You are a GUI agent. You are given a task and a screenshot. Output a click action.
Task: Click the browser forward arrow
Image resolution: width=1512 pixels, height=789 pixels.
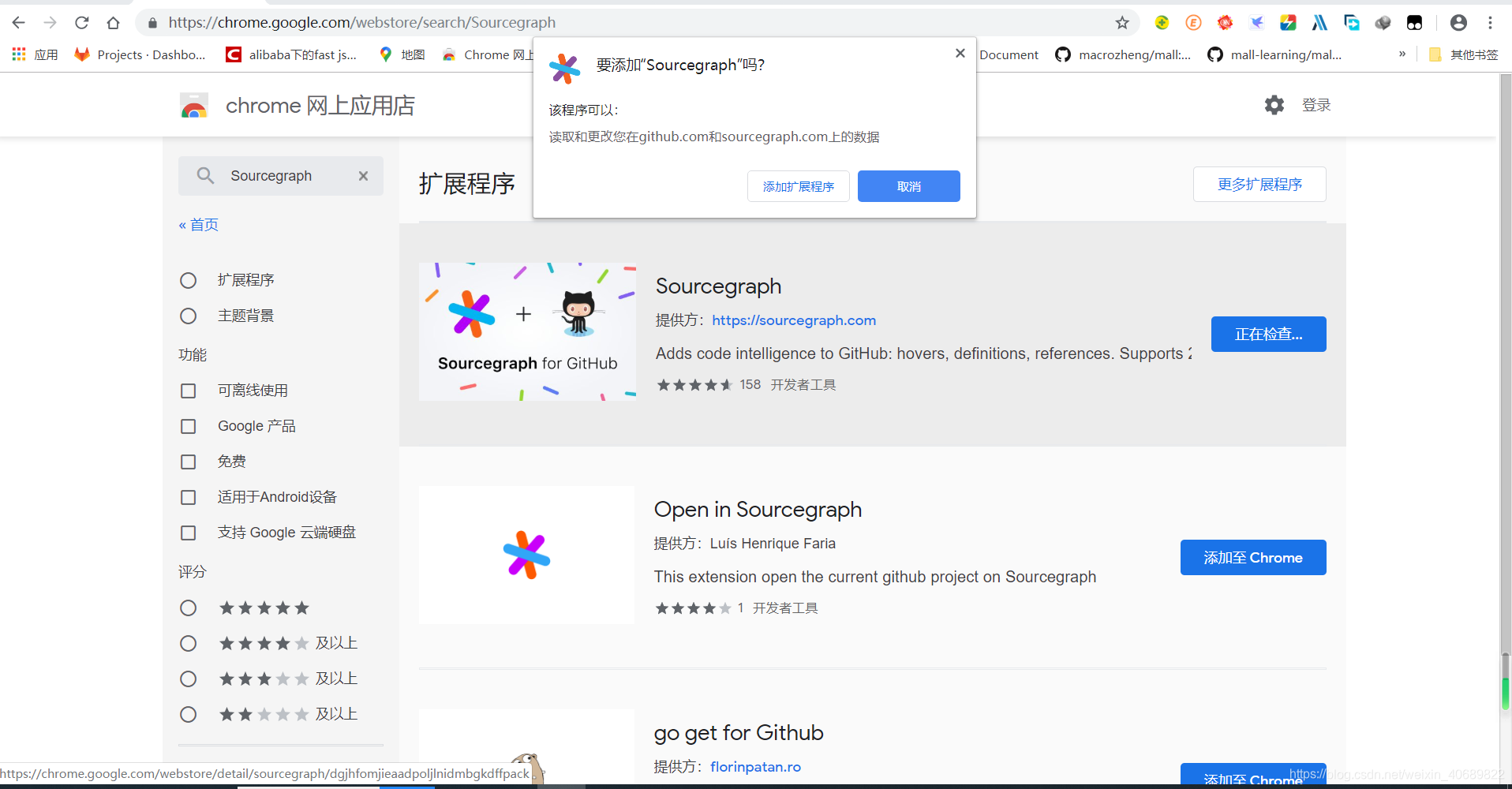click(x=51, y=23)
